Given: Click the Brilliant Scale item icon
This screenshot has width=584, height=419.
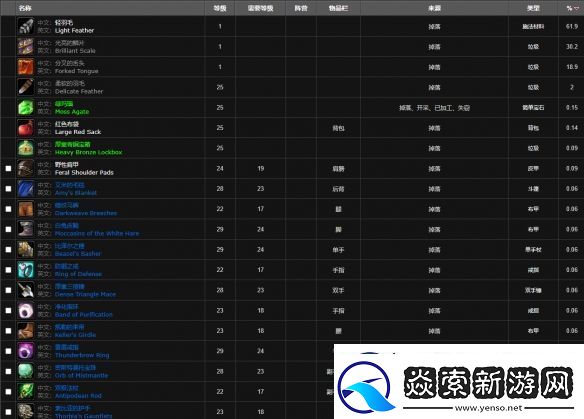Looking at the screenshot, I should coord(26,47).
